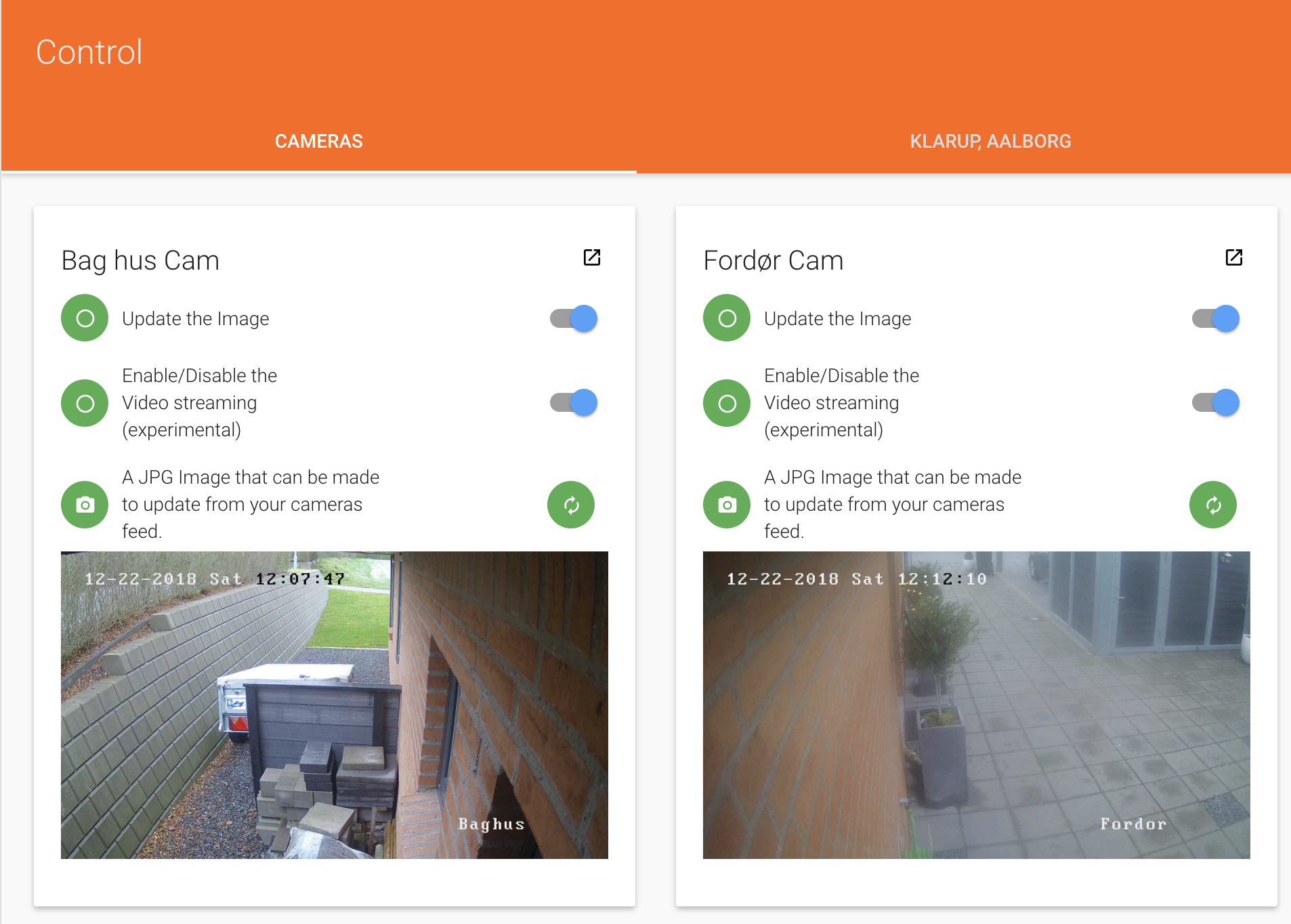The image size is (1291, 924).
Task: Switch to the Klarup, Aalborg tab
Action: point(990,141)
